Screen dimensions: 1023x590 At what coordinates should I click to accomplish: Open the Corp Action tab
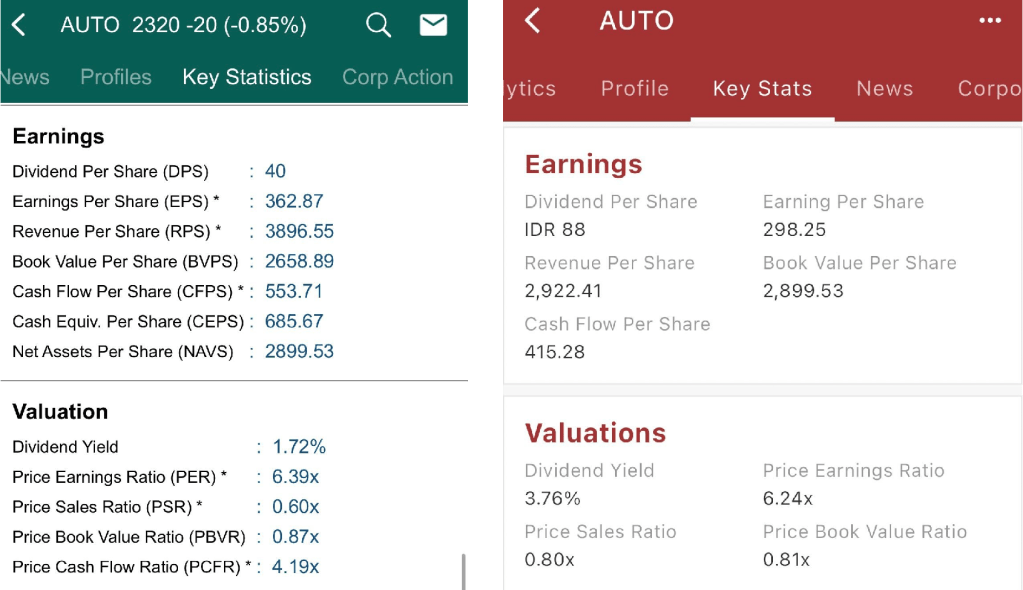click(x=397, y=77)
